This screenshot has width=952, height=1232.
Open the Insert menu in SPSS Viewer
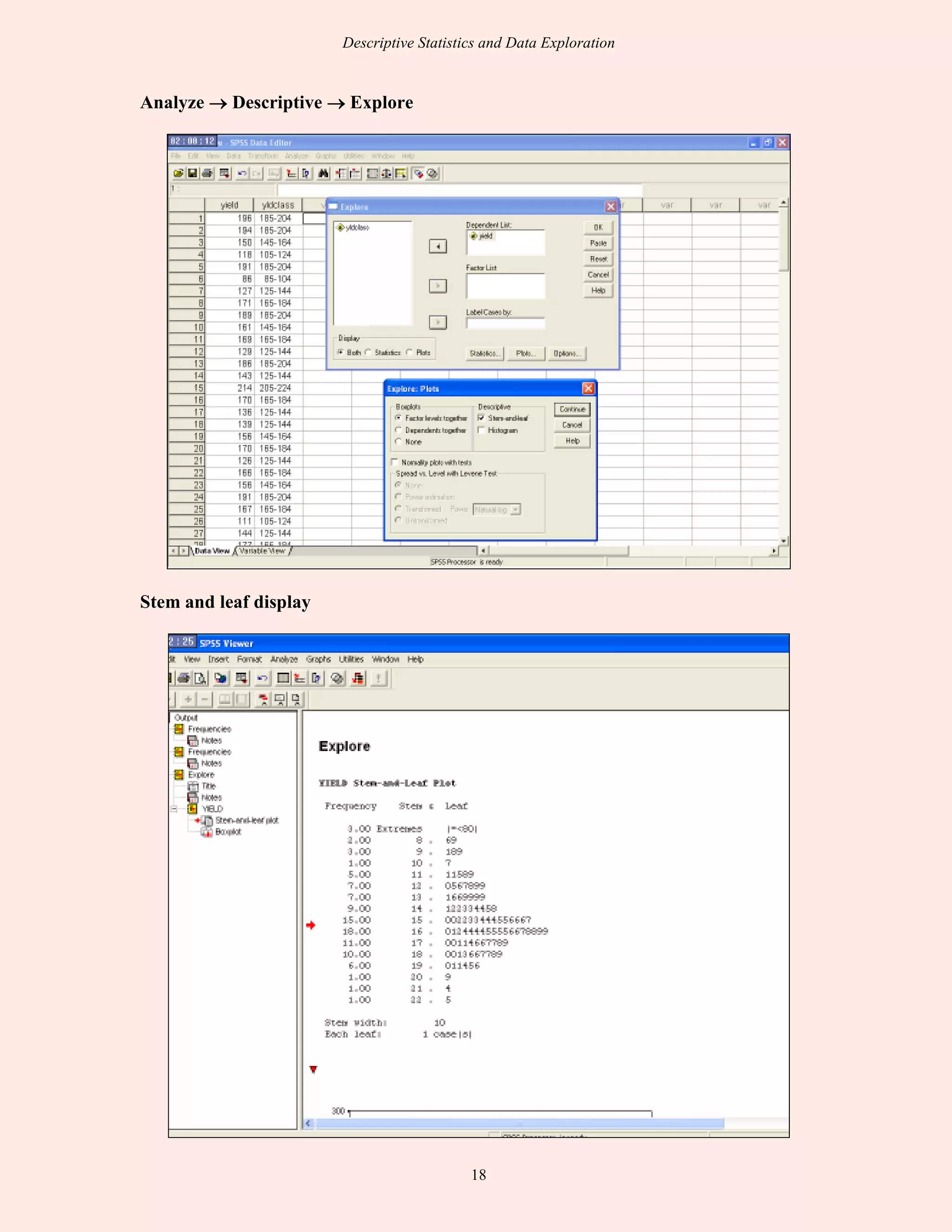click(218, 659)
